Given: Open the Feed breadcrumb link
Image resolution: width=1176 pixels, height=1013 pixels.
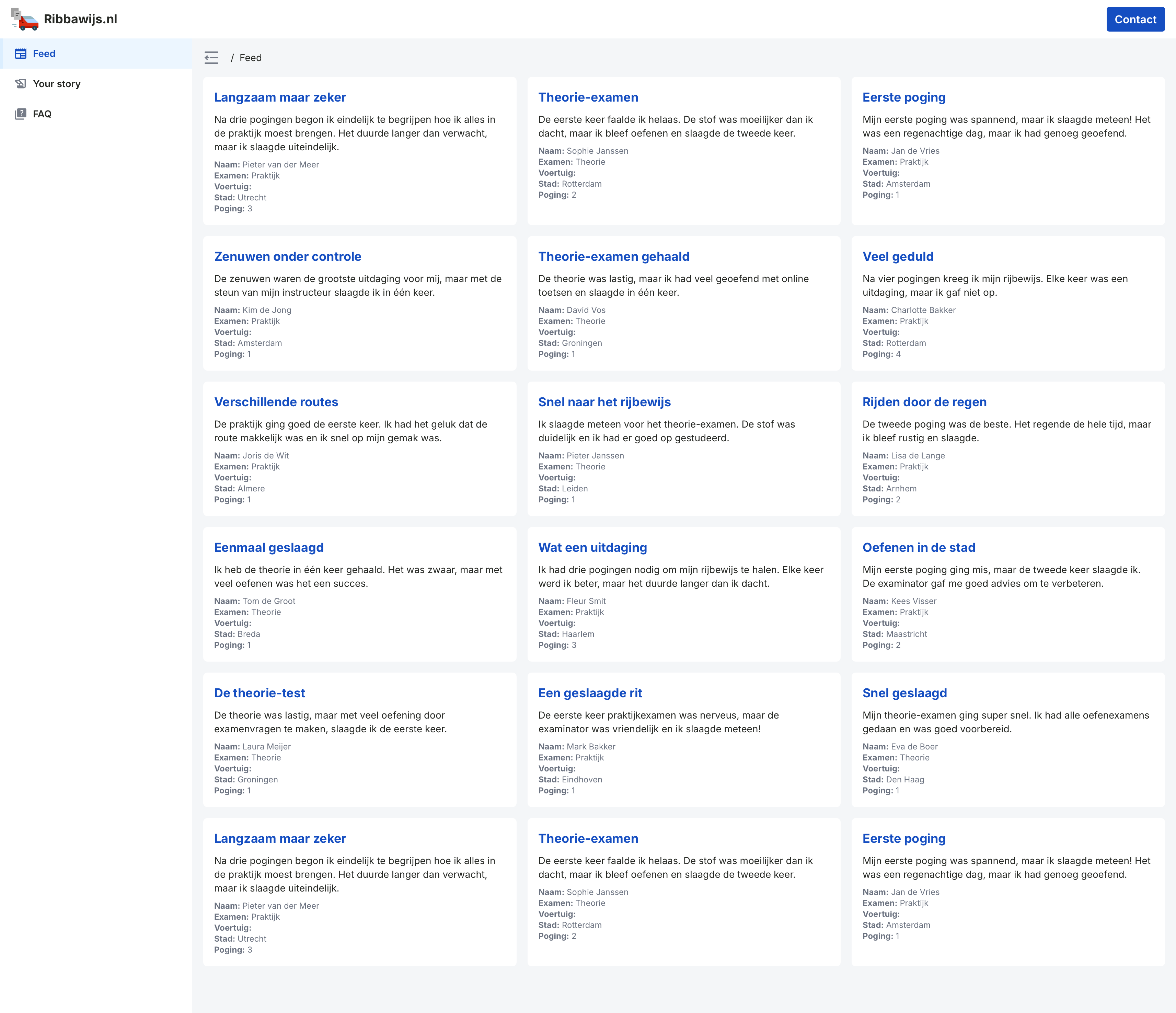Looking at the screenshot, I should point(250,57).
